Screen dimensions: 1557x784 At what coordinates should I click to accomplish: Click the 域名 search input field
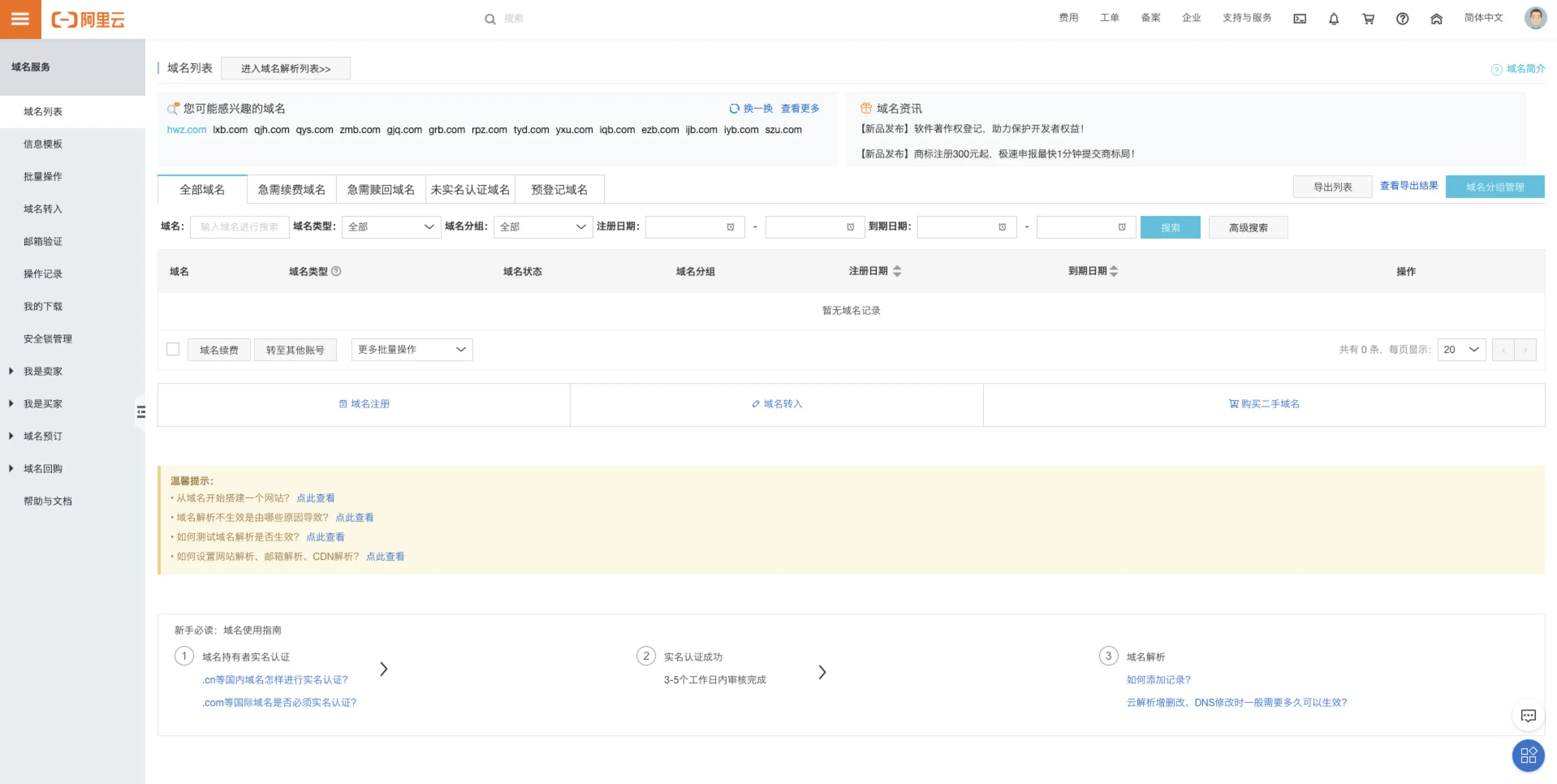(239, 228)
